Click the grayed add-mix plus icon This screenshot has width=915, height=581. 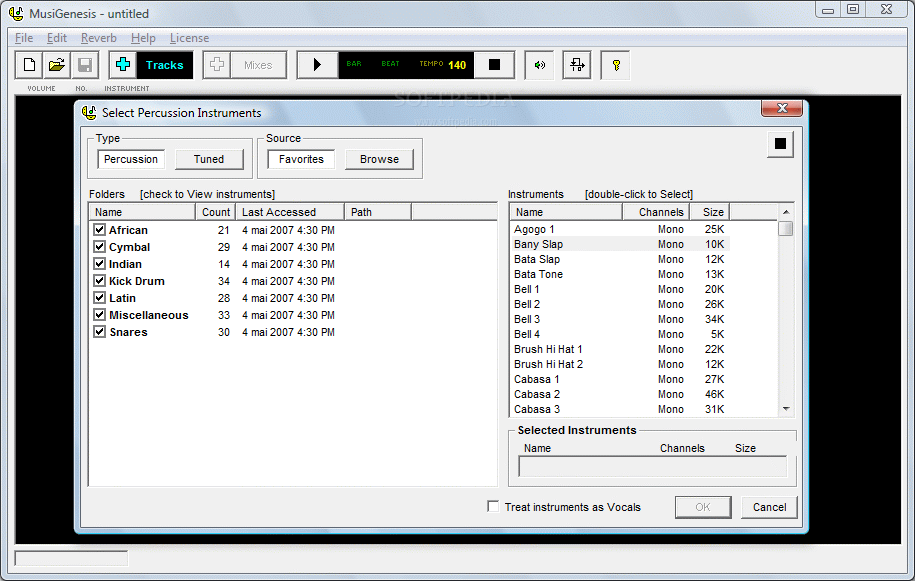click(217, 65)
